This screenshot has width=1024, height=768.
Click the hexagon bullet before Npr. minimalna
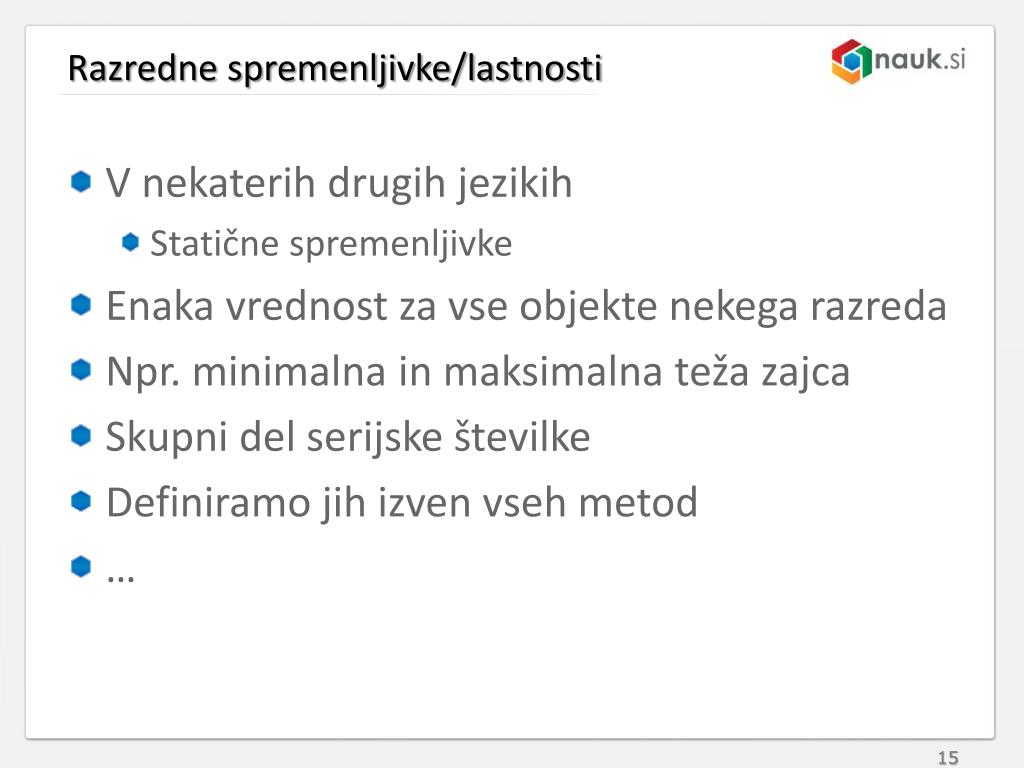pyautogui.click(x=81, y=370)
